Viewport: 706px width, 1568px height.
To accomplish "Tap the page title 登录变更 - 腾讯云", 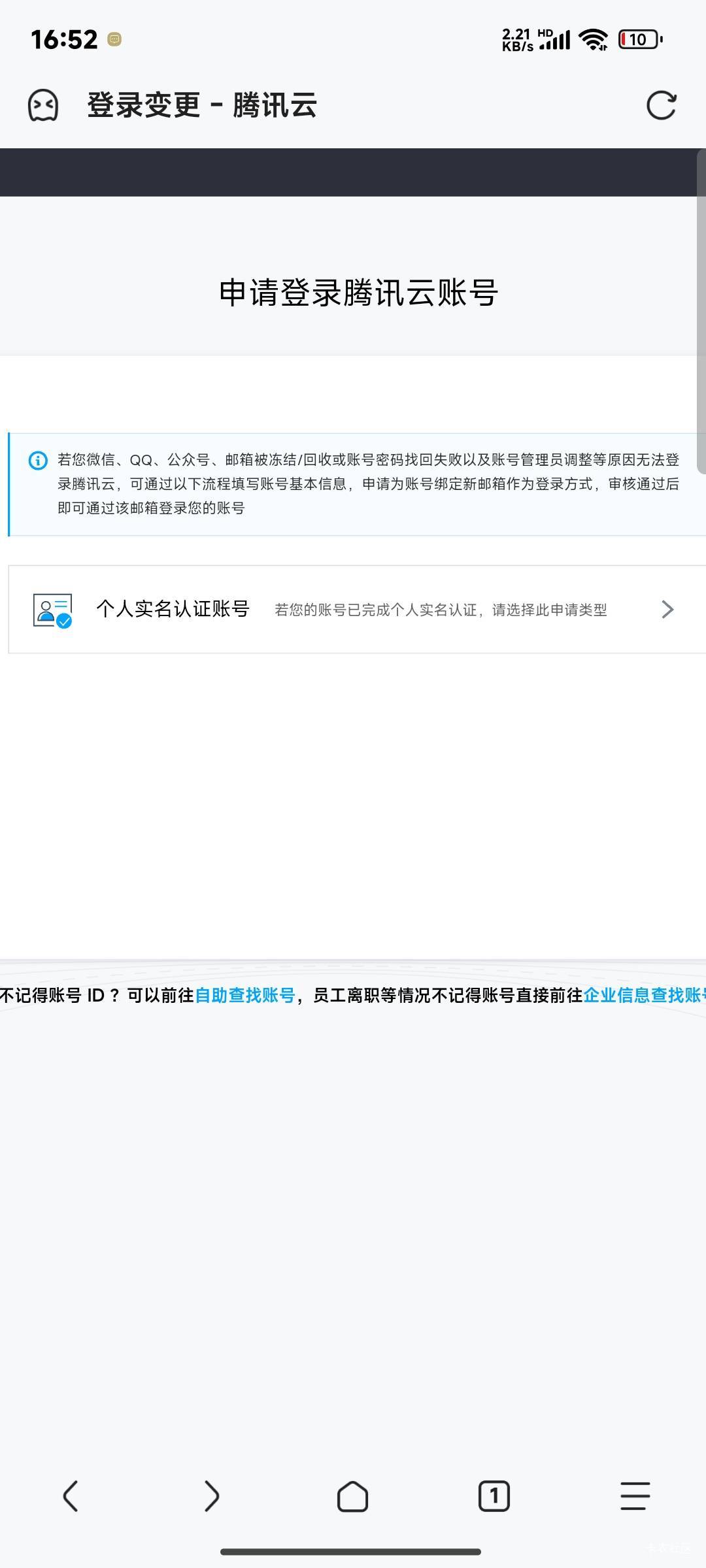I will (203, 105).
